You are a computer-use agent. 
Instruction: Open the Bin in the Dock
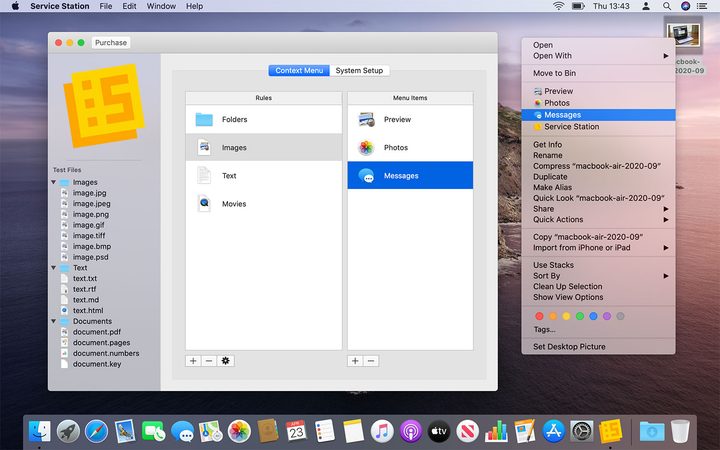pos(680,431)
